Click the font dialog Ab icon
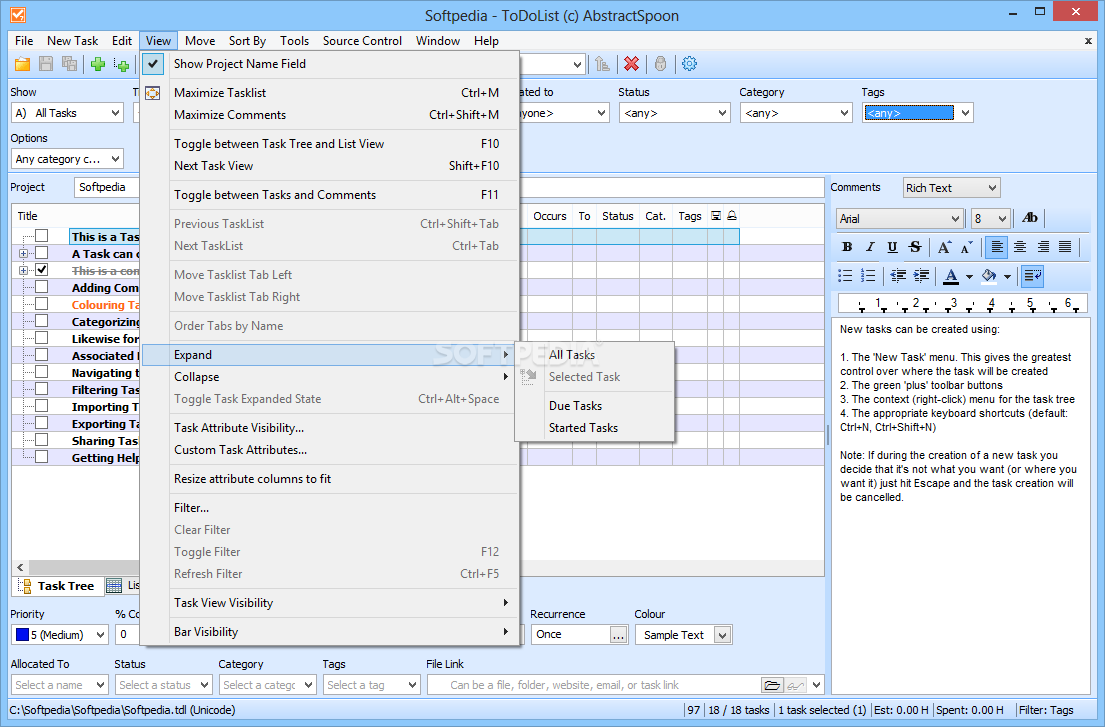Viewport: 1105px width, 727px height. (x=1030, y=218)
